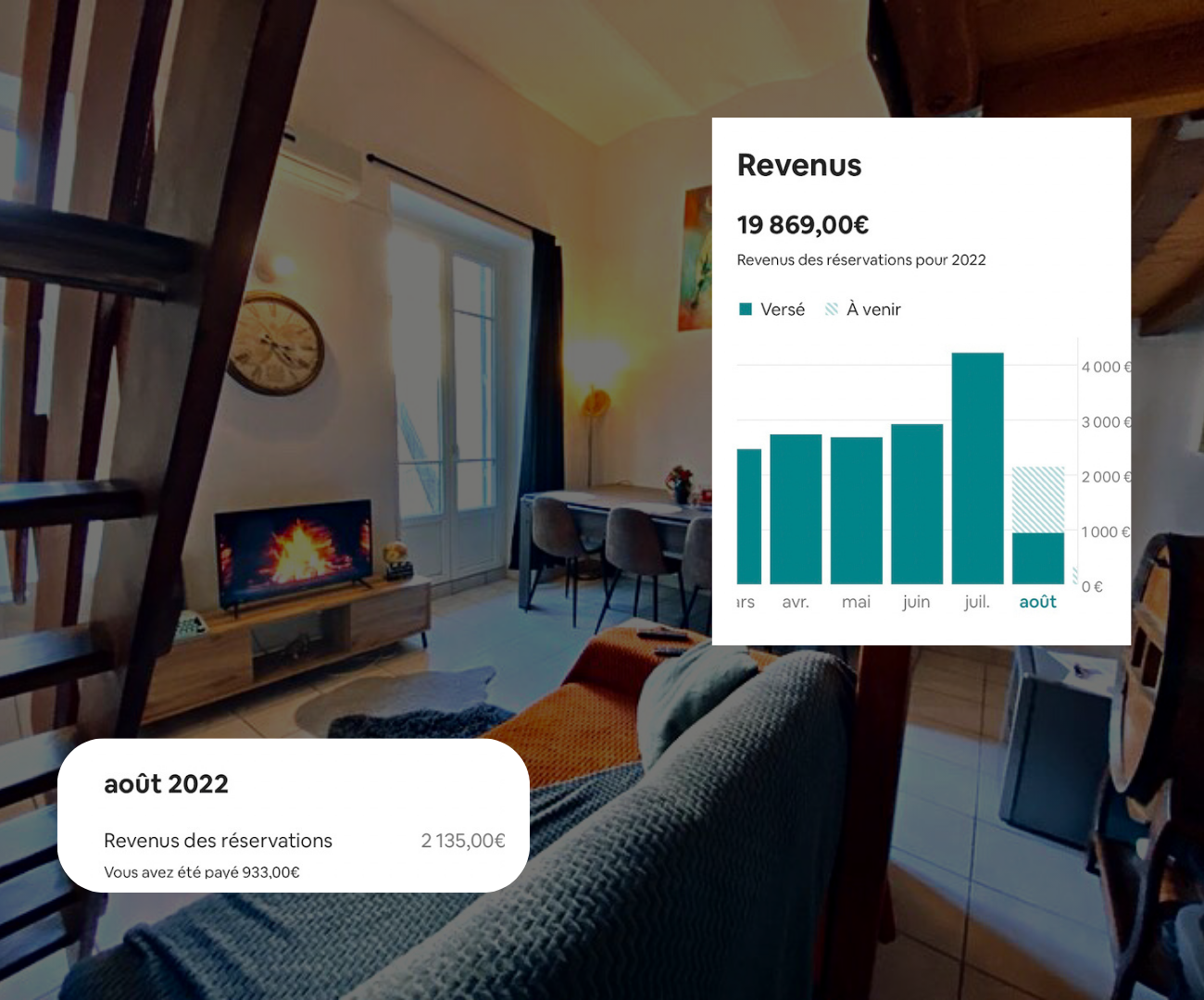
Task: Click the Revenus panel heading
Action: pos(799,165)
